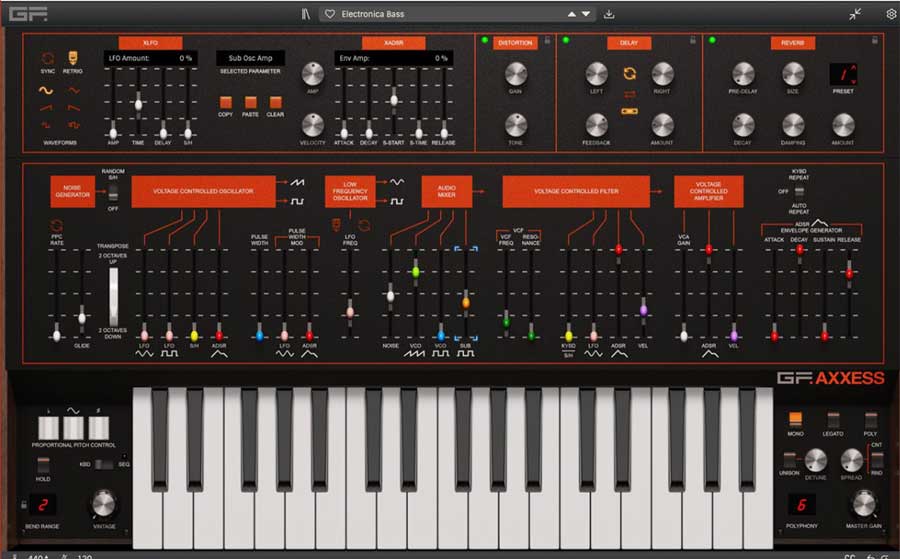Toggle the Delay power LED

566,40
